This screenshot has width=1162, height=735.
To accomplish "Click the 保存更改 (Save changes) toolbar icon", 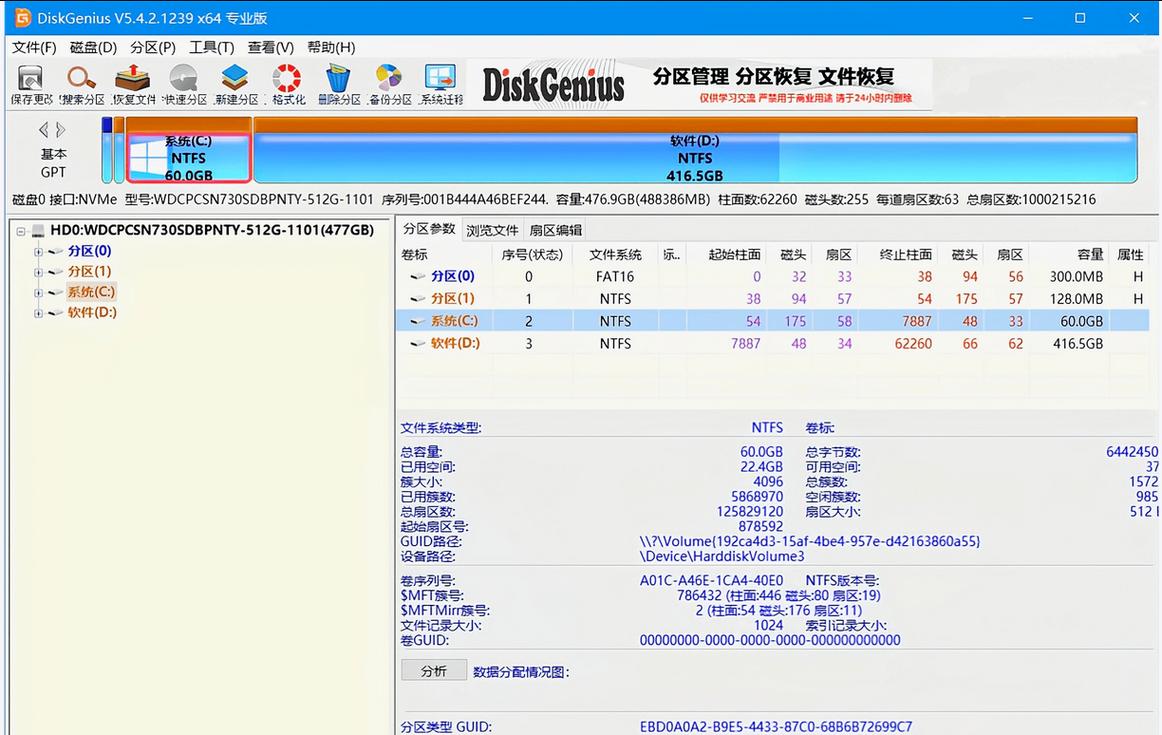I will pyautogui.click(x=31, y=84).
